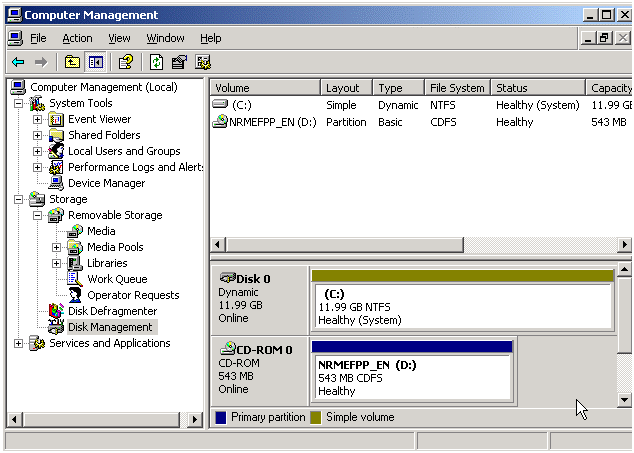Screen dimensions: 634x453
Task: Select the Shared Folders icon
Action: point(56,135)
